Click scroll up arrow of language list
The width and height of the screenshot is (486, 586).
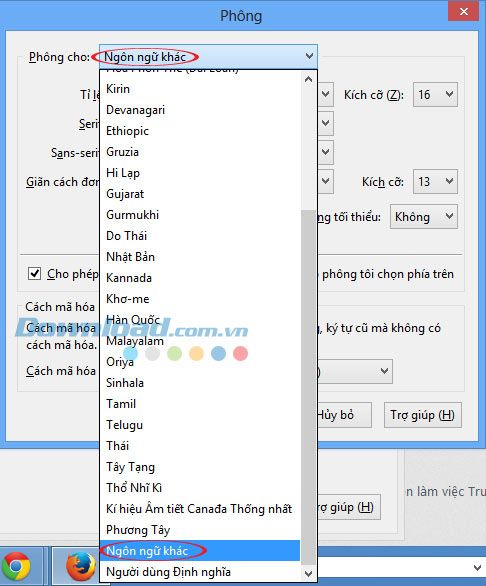tap(308, 79)
